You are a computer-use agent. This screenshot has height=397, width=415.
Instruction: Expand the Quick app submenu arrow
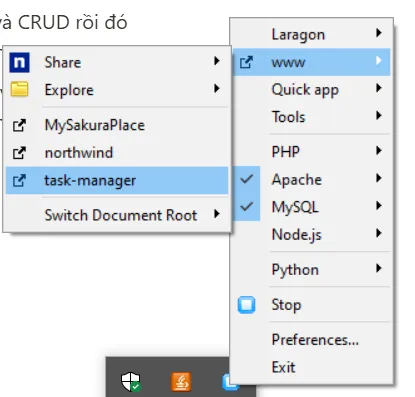pos(378,88)
